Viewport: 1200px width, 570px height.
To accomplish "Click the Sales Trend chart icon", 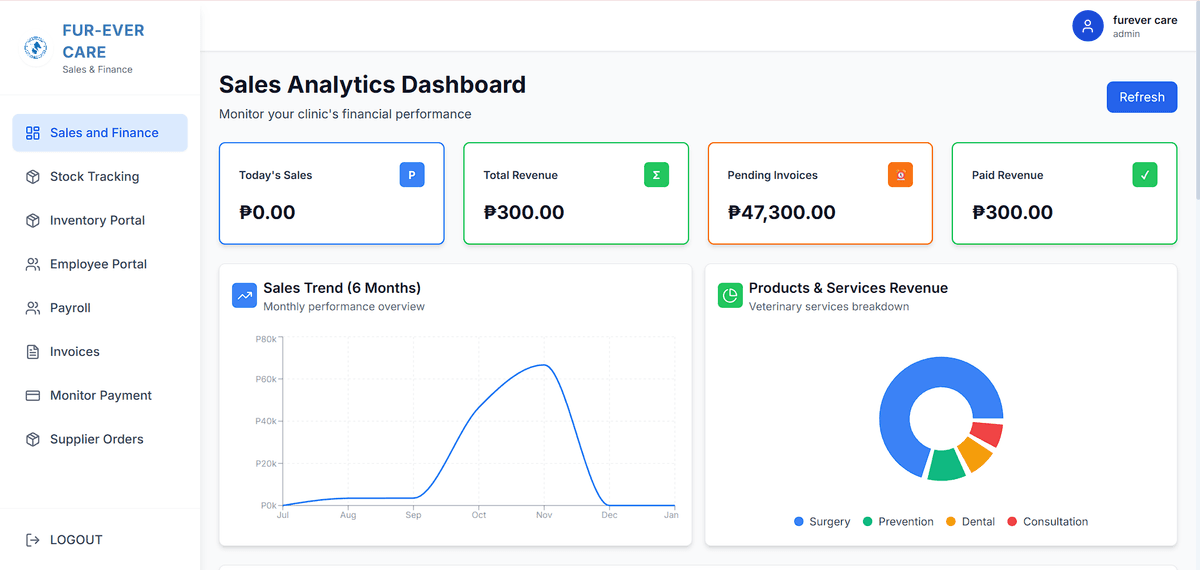I will [x=244, y=296].
